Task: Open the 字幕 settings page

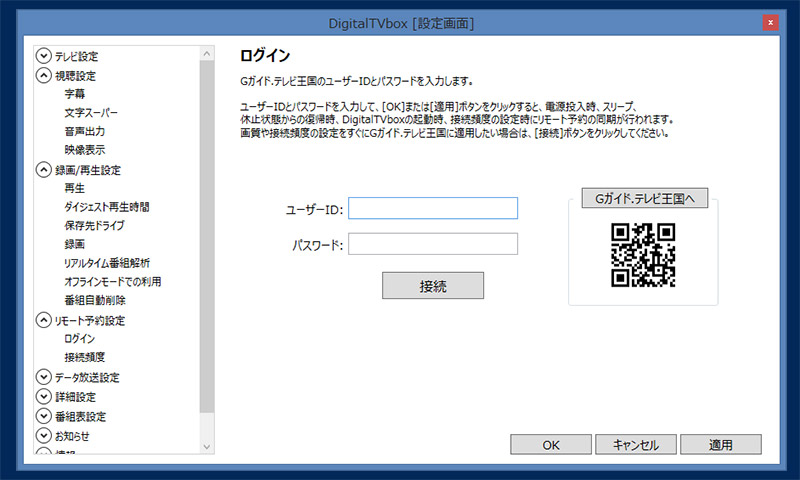Action: click(74, 93)
